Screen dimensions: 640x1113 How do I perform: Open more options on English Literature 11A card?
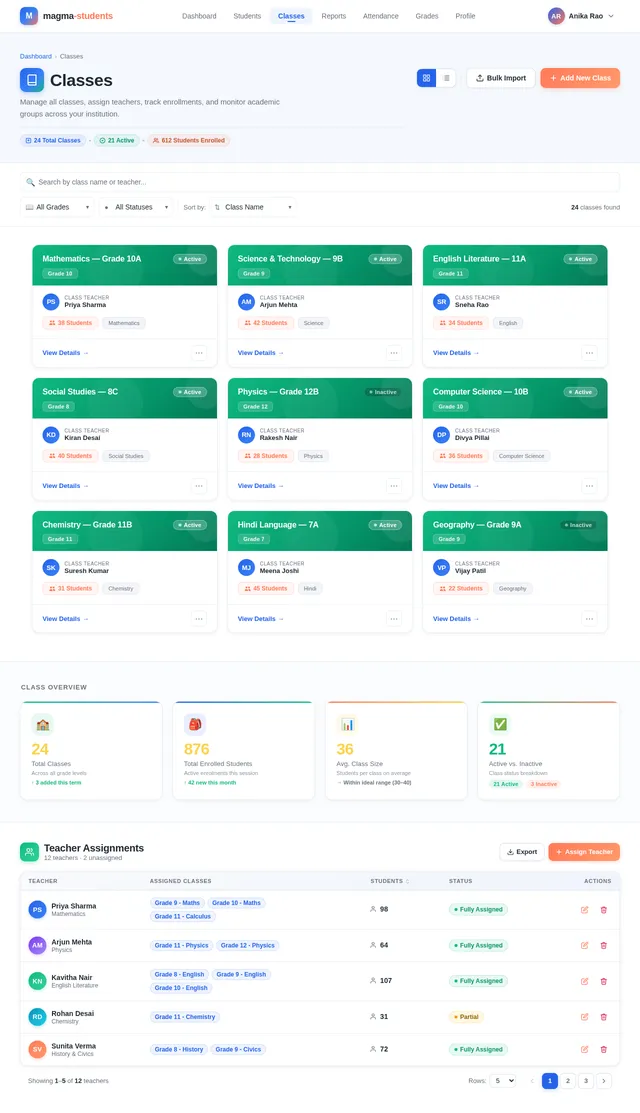(589, 353)
